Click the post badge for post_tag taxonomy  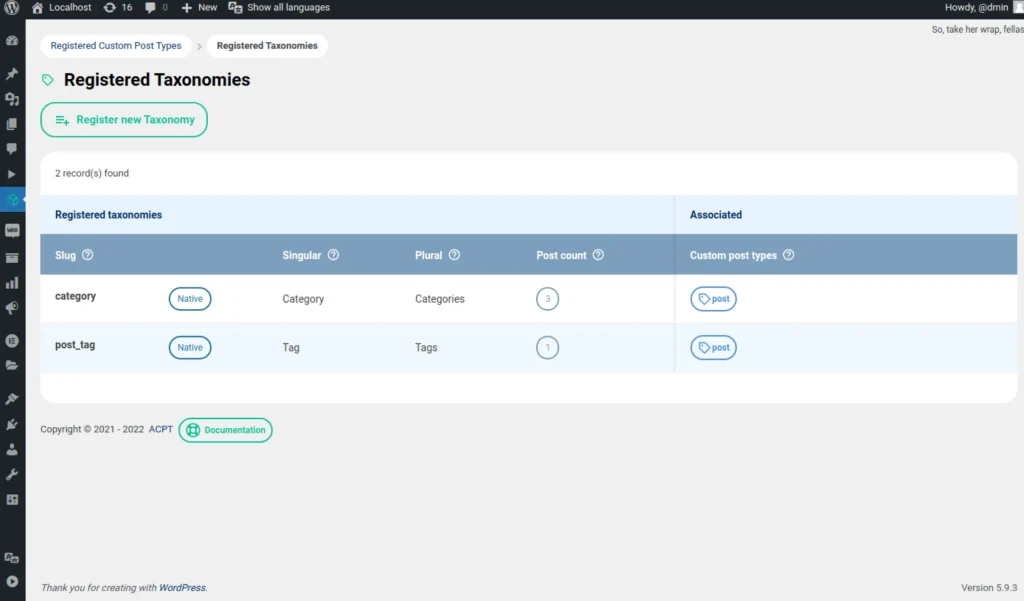coord(713,347)
